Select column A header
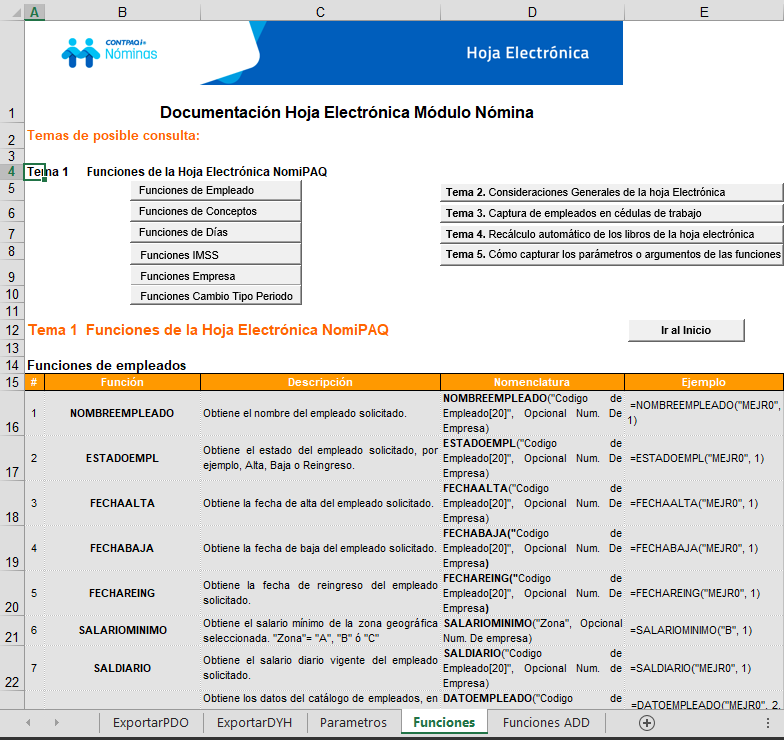Viewport: 784px width, 740px height. point(34,12)
